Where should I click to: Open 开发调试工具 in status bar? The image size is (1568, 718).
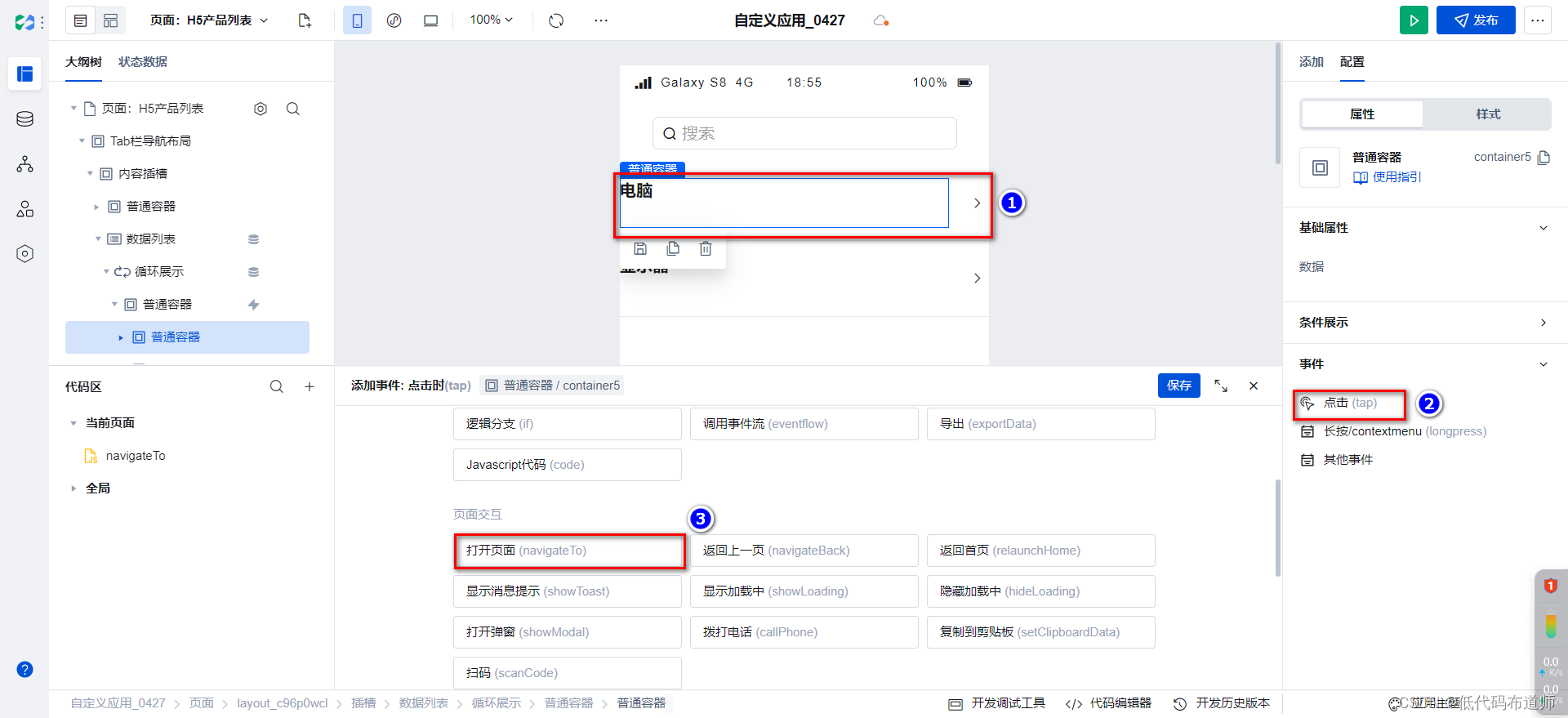click(997, 703)
